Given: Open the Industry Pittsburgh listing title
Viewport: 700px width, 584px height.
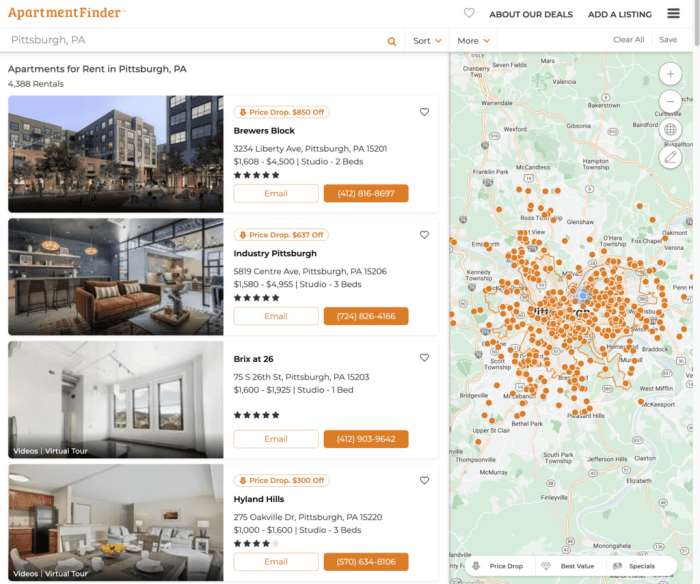Looking at the screenshot, I should pos(275,254).
